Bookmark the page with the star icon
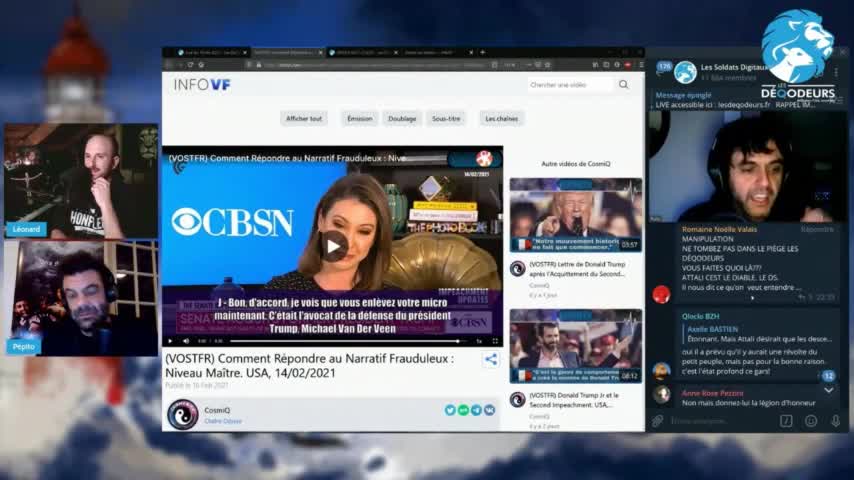Viewport: 854px width, 480px height. pyautogui.click(x=547, y=65)
